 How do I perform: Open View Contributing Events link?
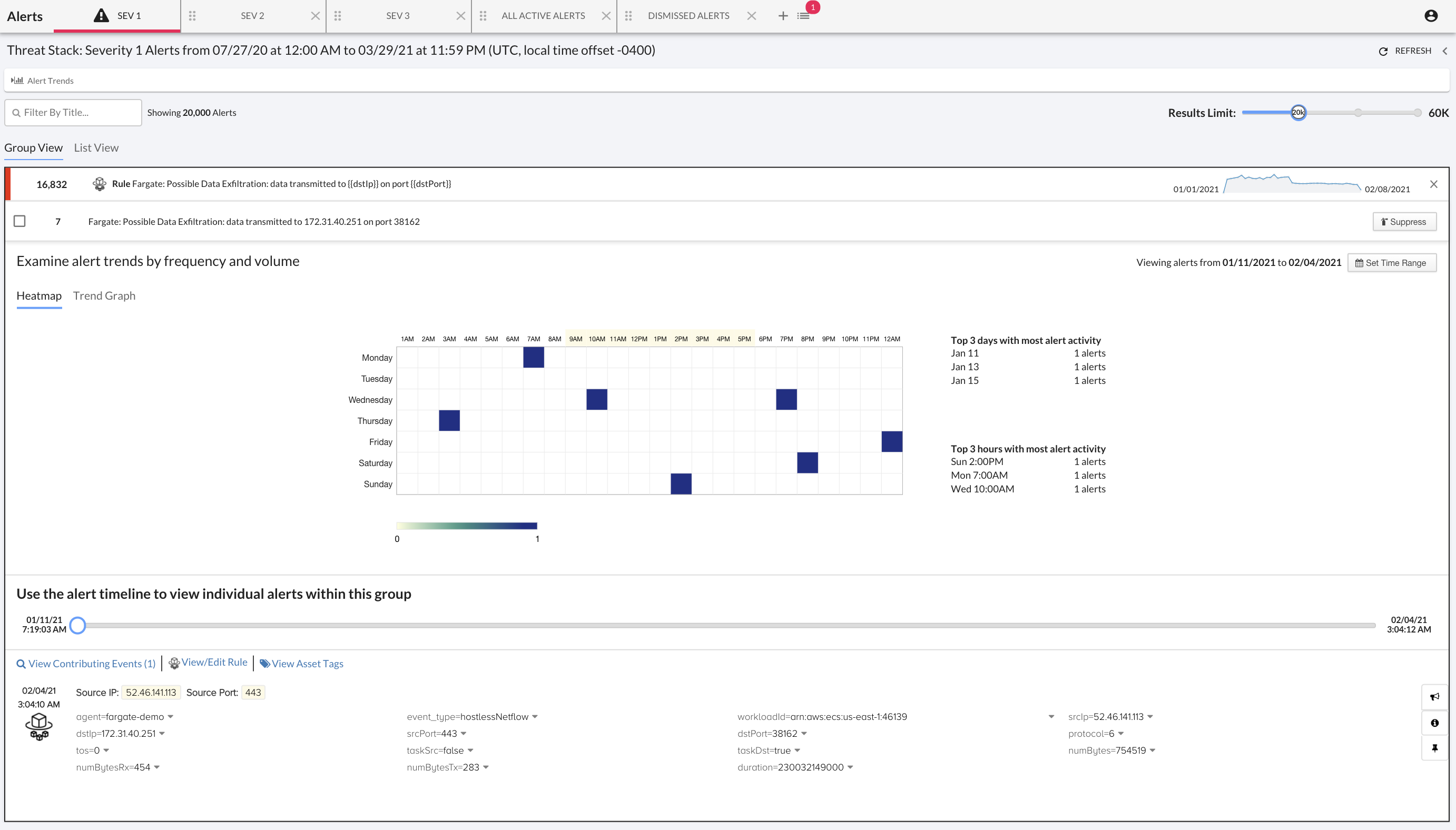point(86,664)
